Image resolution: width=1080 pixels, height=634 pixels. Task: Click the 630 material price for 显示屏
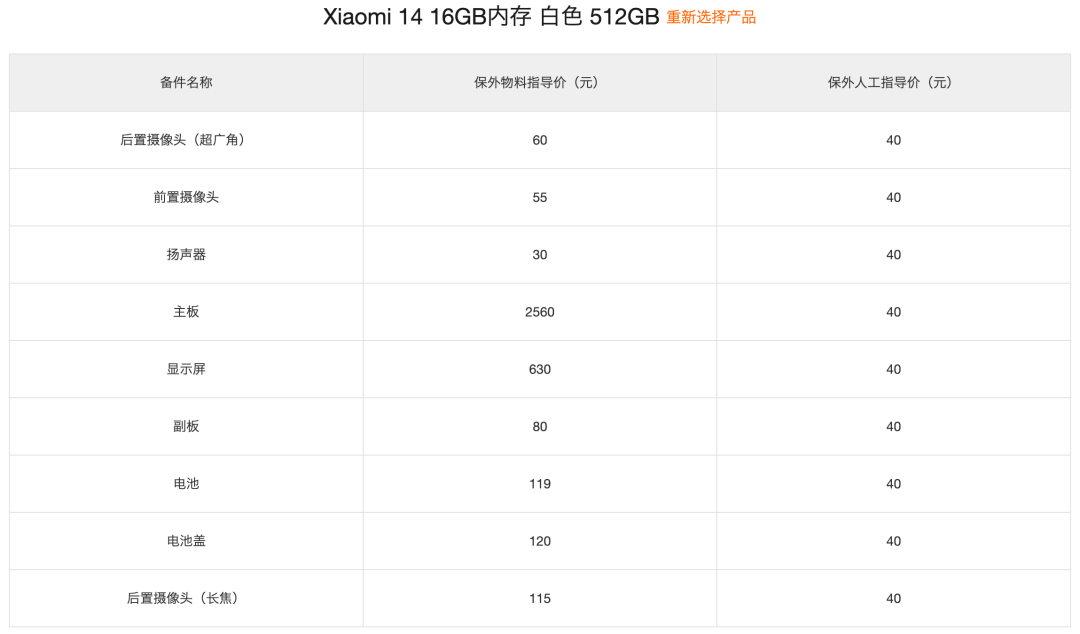540,369
